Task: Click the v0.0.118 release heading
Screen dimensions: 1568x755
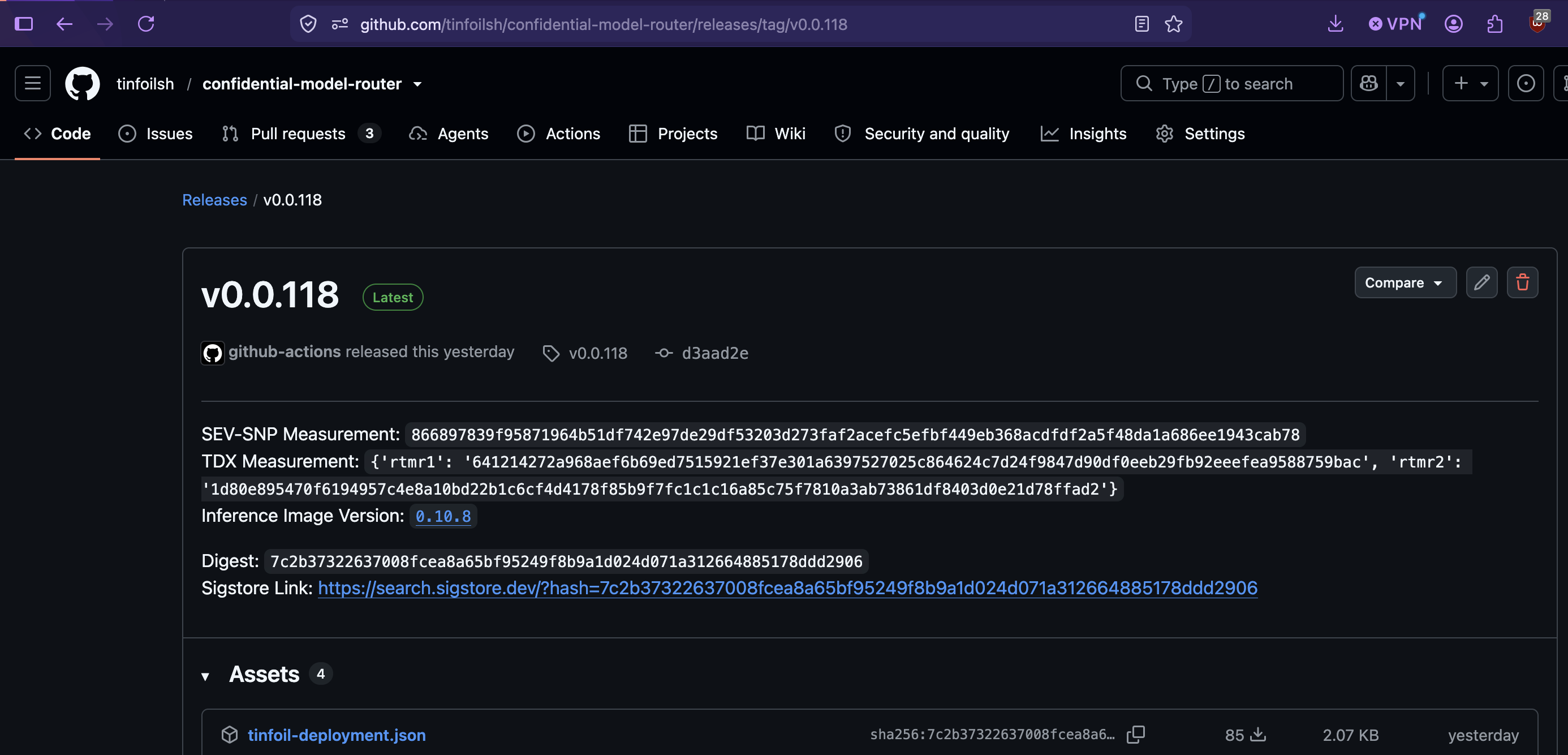Action: coord(270,295)
